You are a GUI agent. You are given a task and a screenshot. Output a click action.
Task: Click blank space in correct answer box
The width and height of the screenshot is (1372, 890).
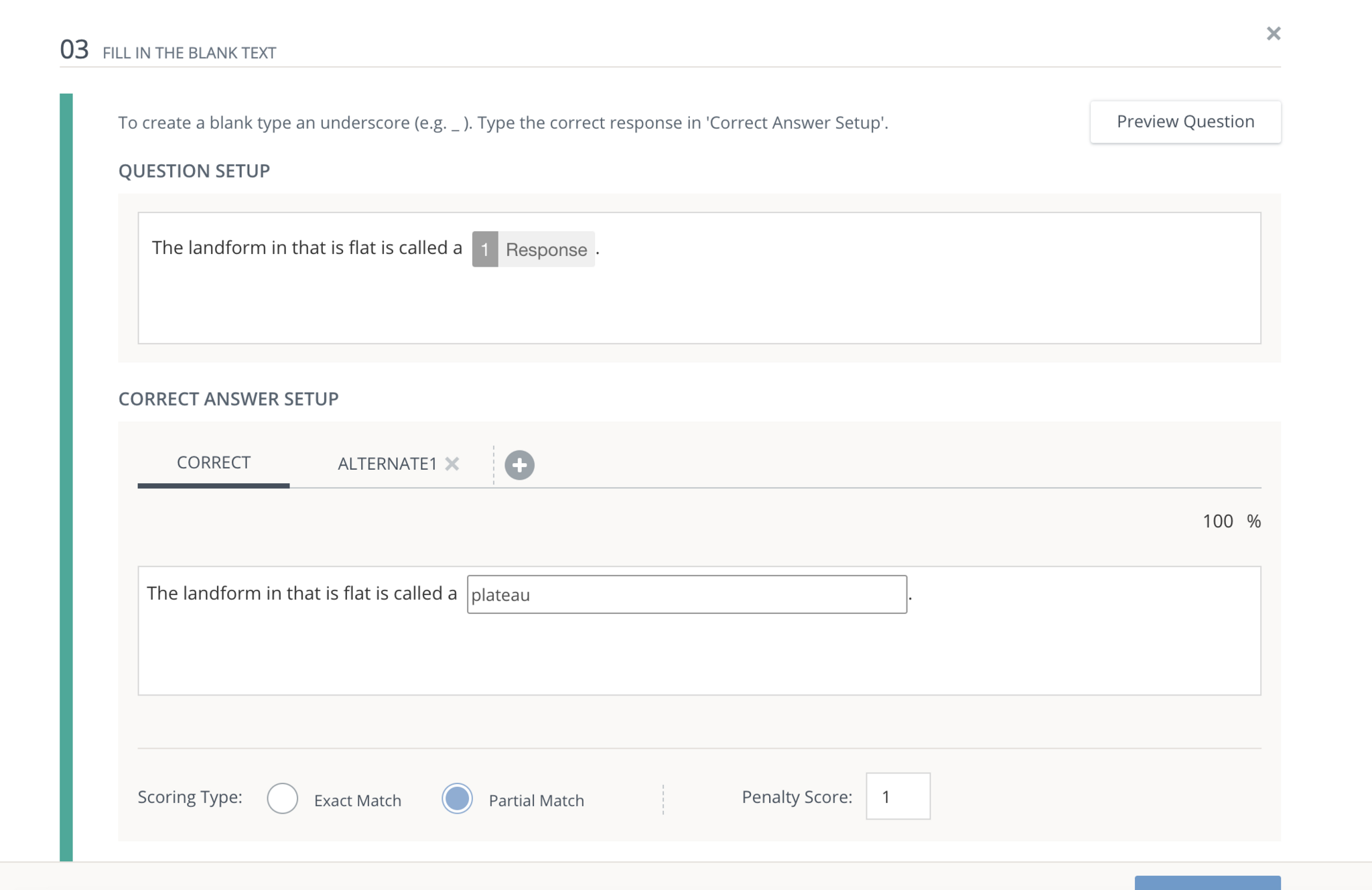[697, 657]
